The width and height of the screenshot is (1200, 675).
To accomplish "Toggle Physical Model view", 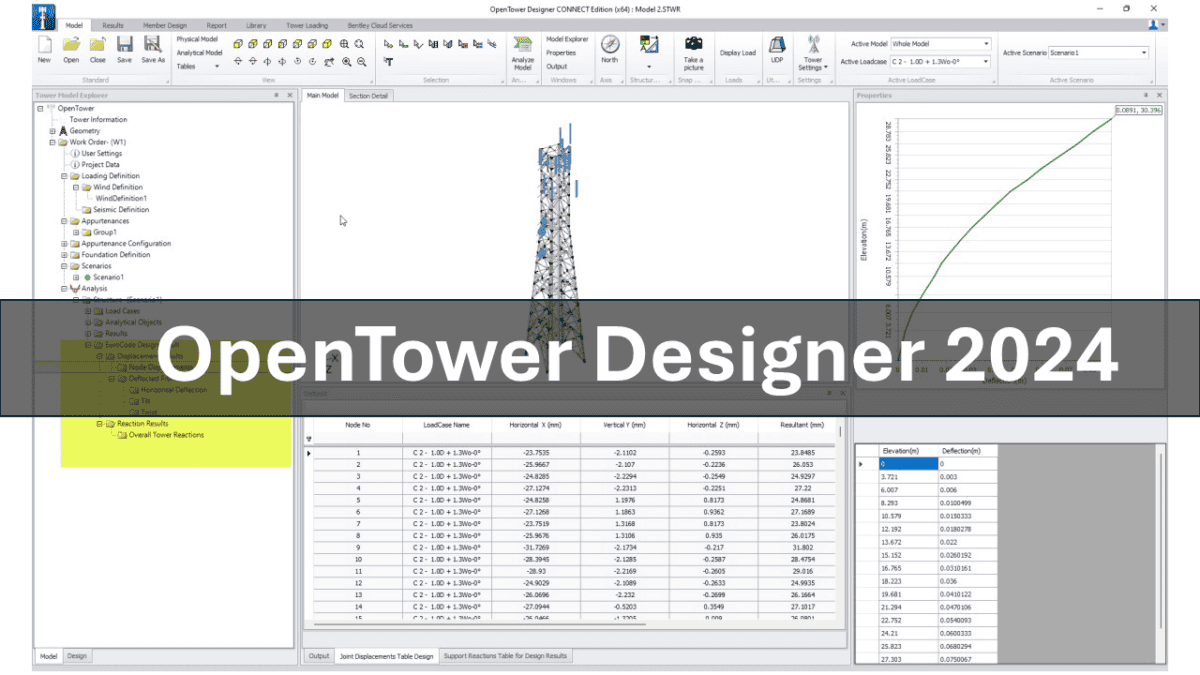I will (x=198, y=39).
